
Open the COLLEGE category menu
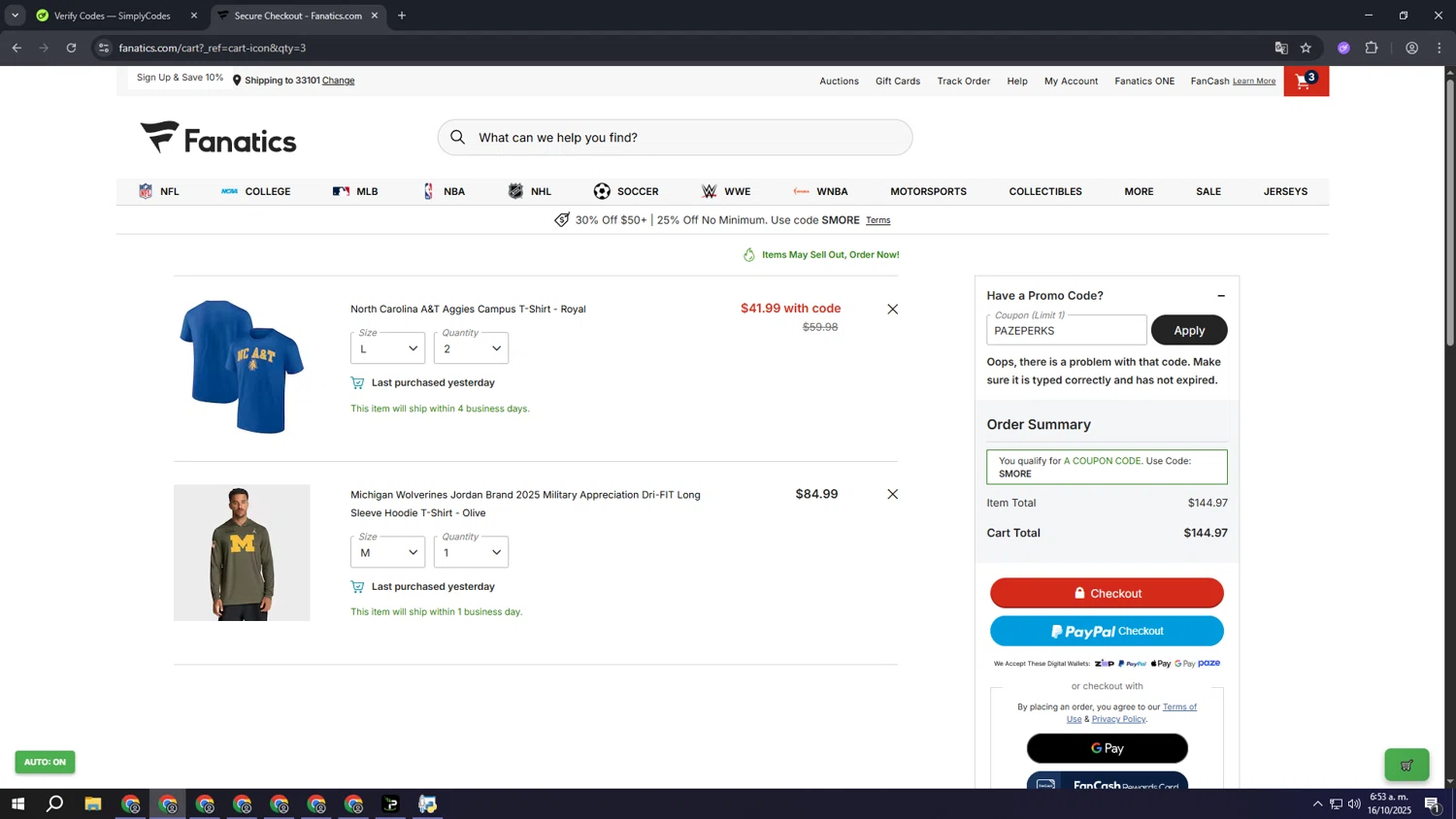(256, 192)
